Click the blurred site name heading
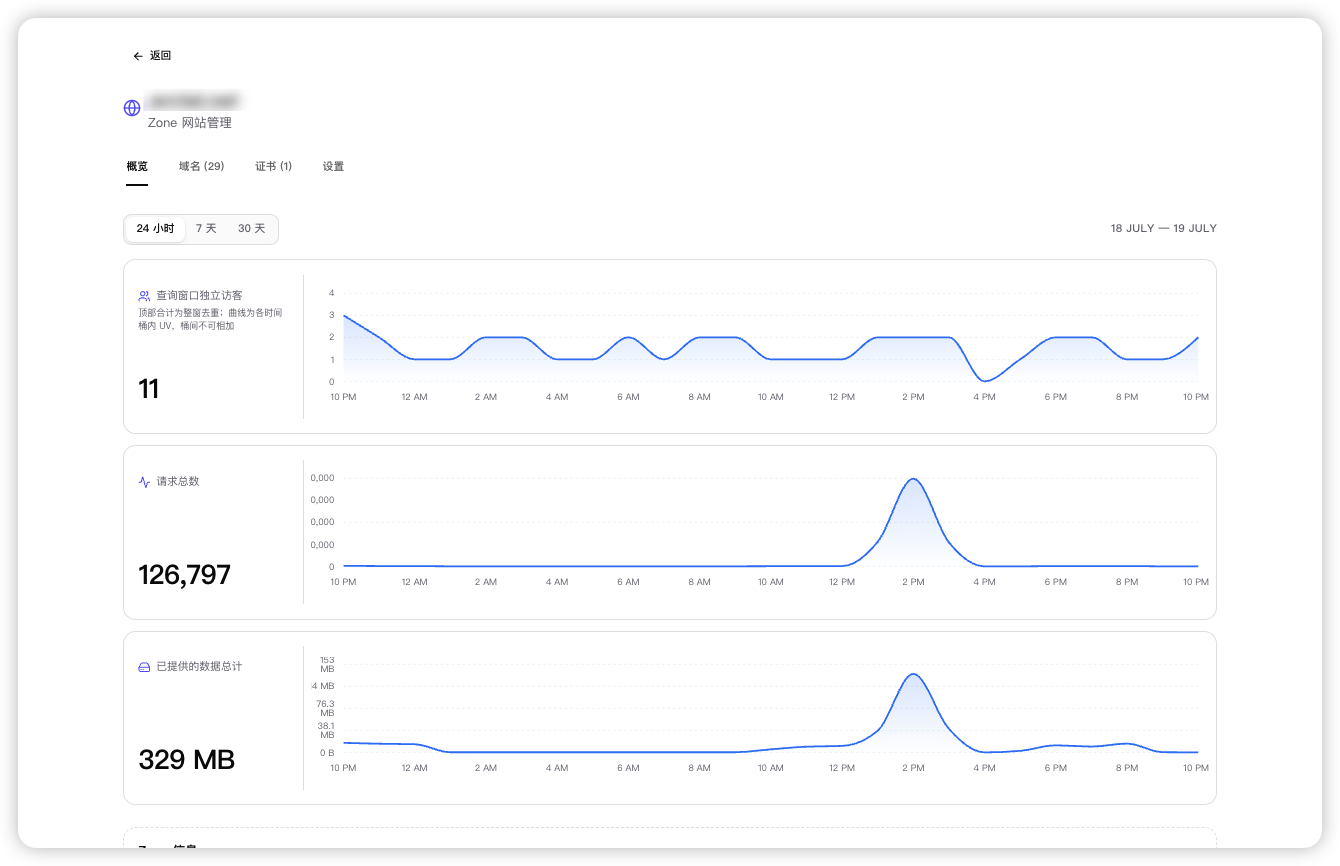 [194, 101]
